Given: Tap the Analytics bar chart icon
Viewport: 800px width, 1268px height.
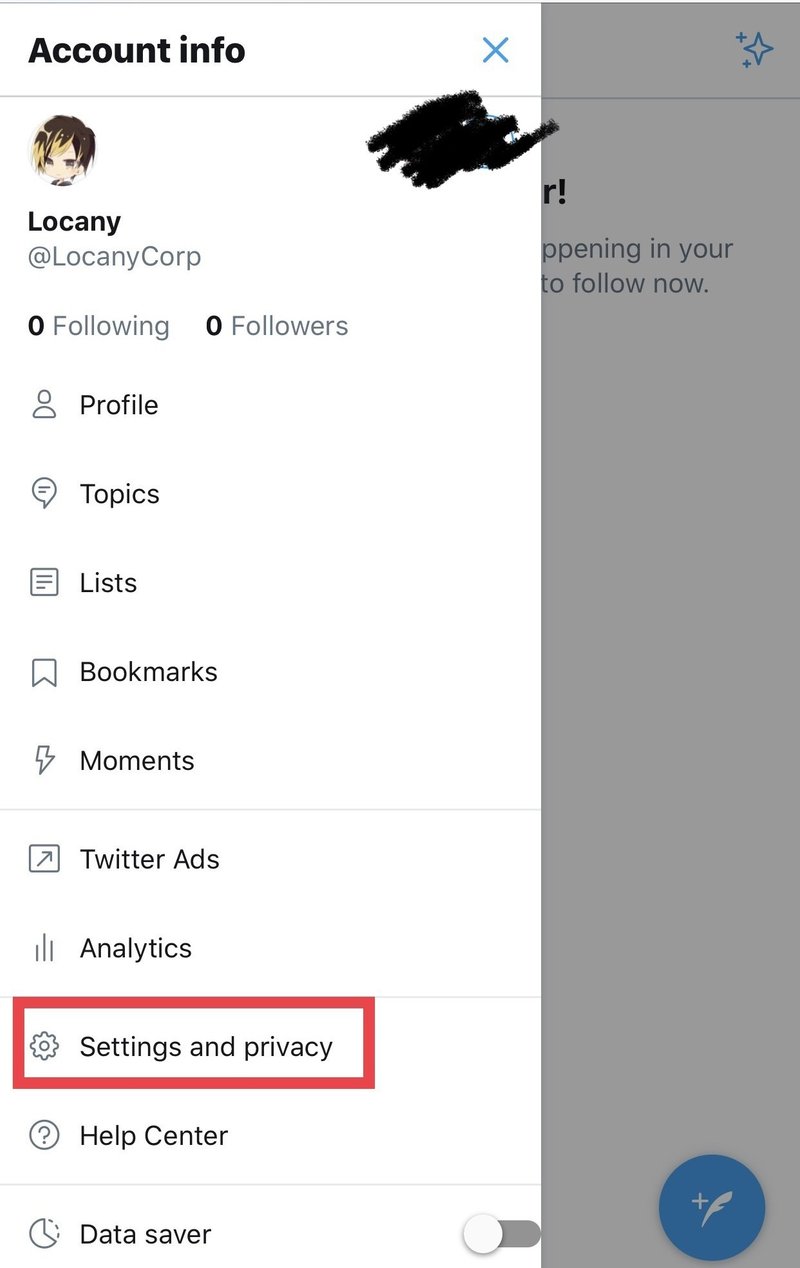Looking at the screenshot, I should pyautogui.click(x=44, y=948).
